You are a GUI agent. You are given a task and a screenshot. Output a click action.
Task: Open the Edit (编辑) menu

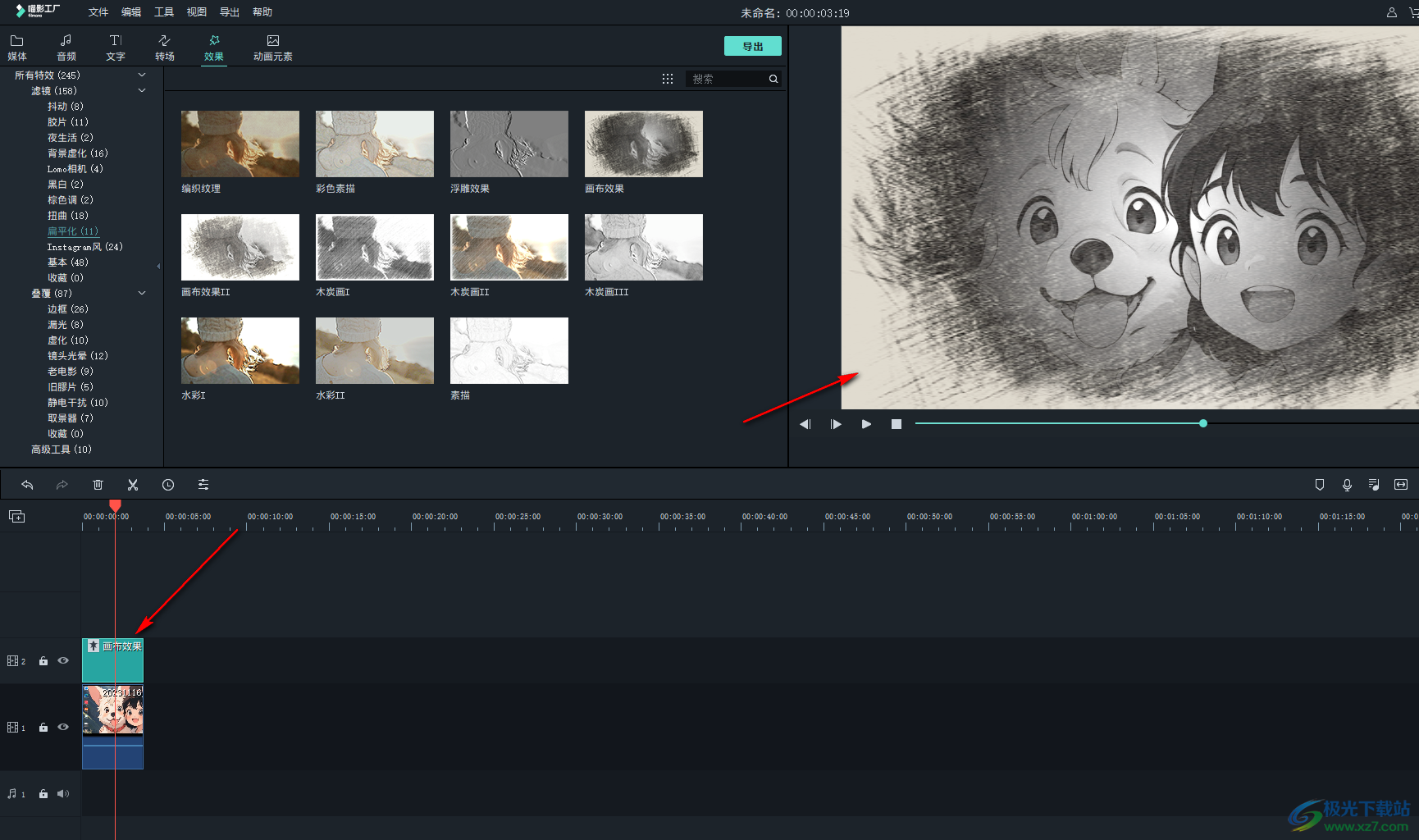(x=131, y=12)
